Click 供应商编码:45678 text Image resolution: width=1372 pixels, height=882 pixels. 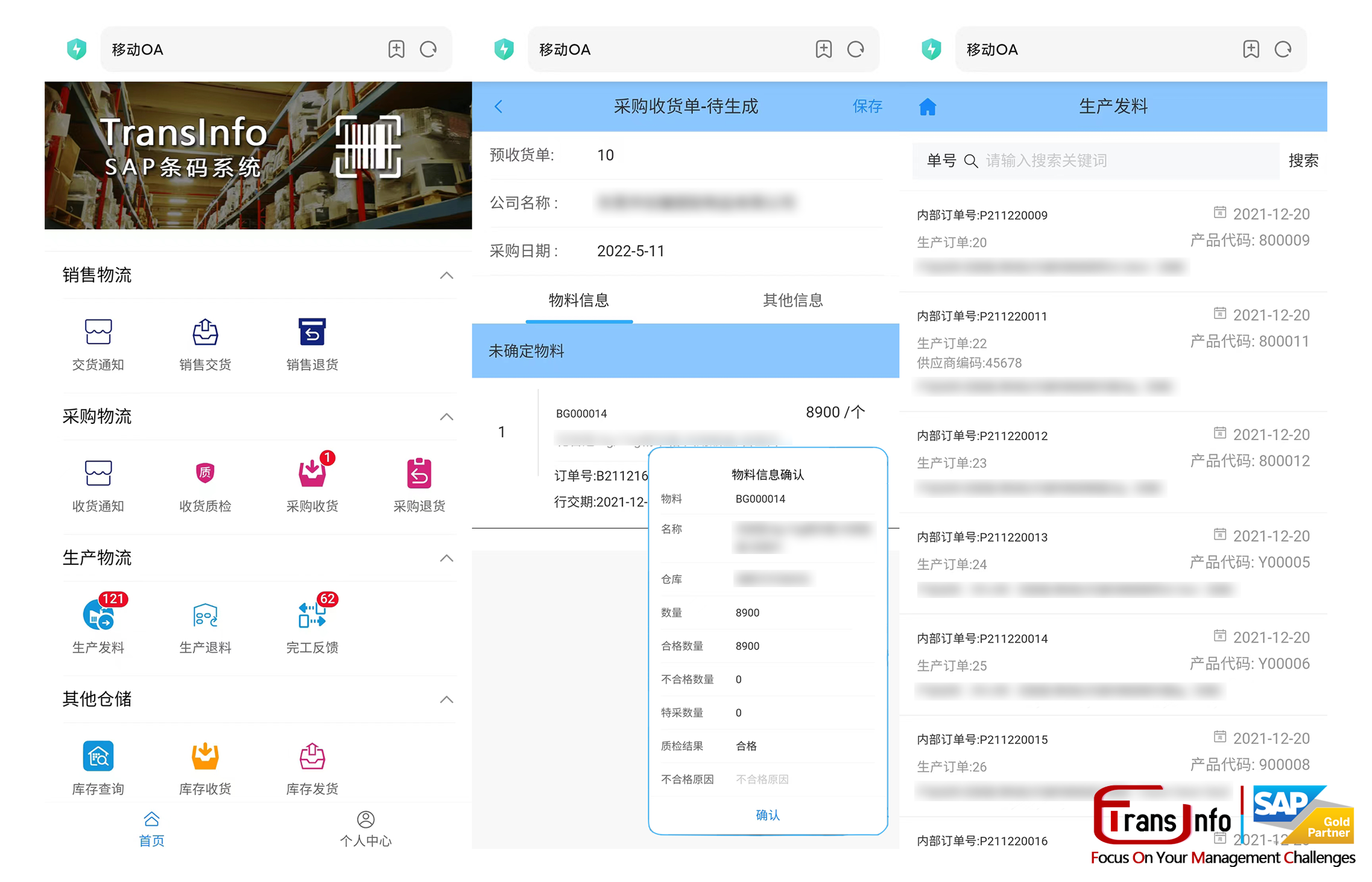[x=969, y=363]
